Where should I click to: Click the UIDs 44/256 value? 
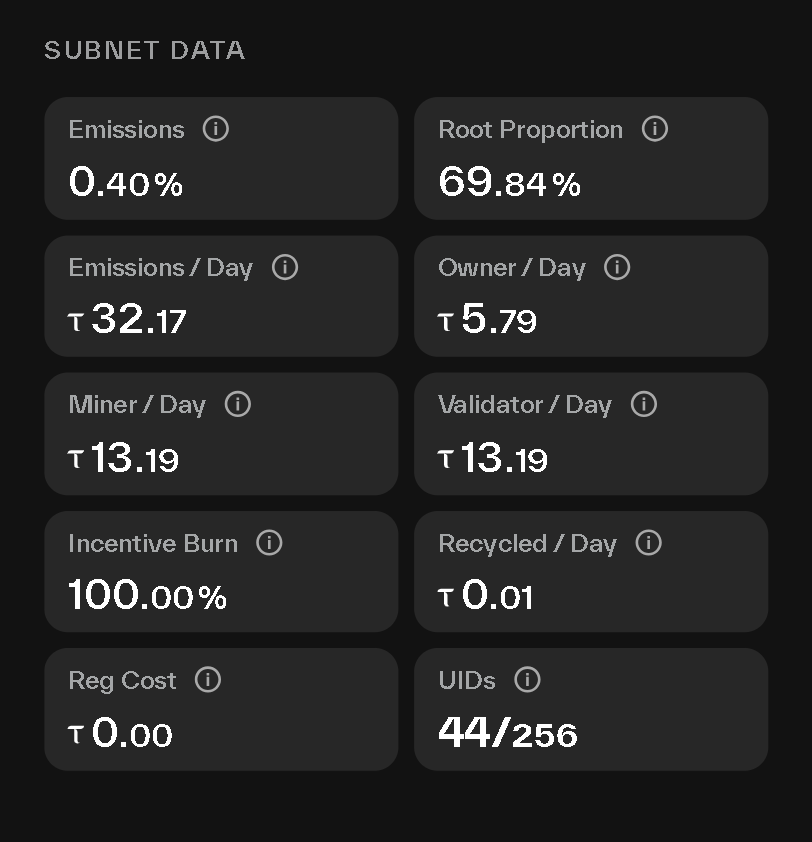tap(508, 734)
